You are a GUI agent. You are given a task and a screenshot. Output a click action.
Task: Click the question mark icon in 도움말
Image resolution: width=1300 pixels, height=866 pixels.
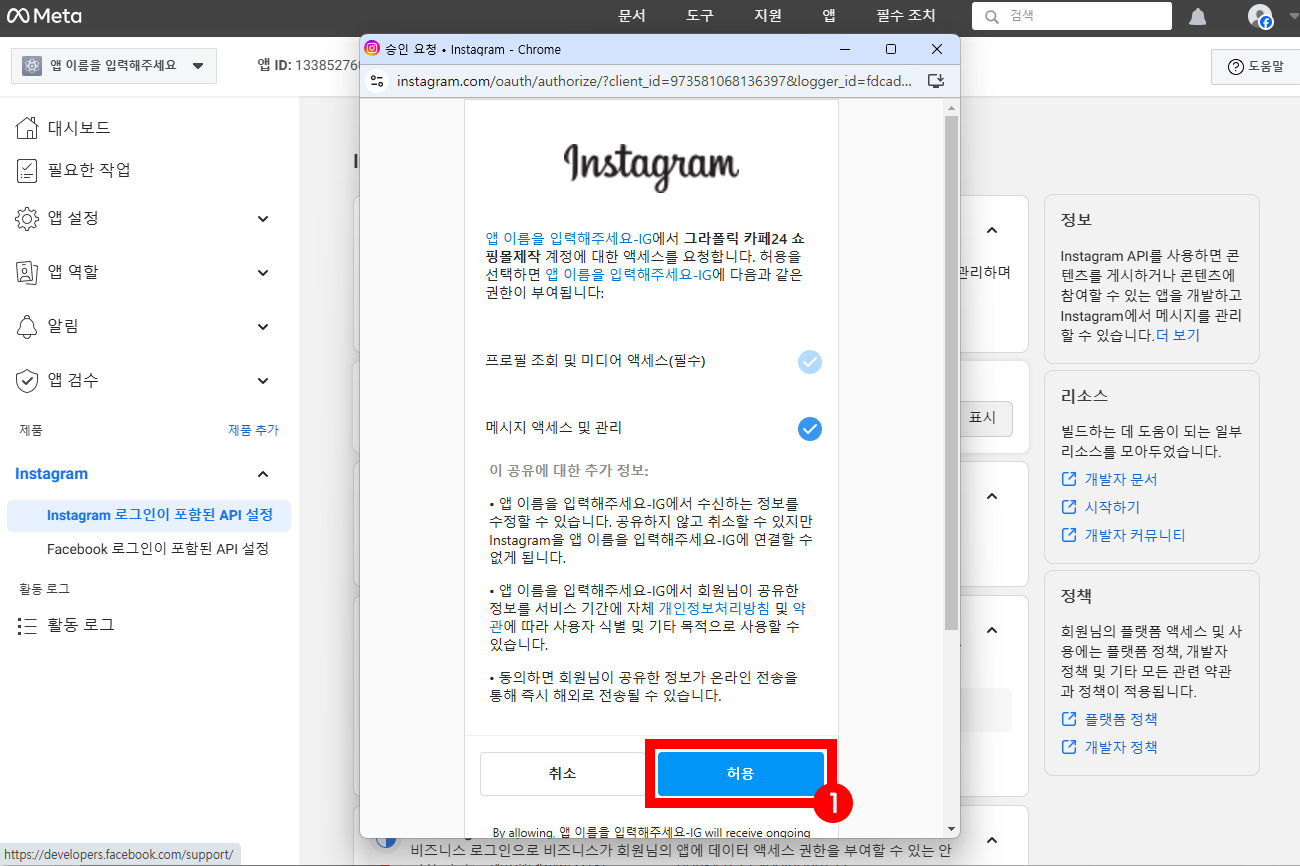(1235, 66)
